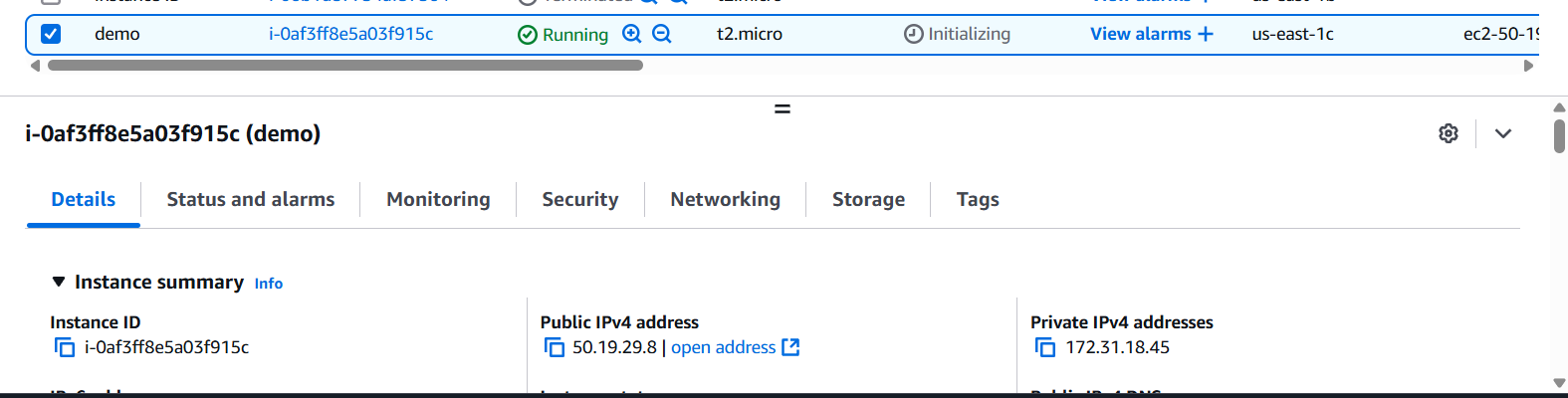This screenshot has height=398, width=1568.
Task: Select the Security tab
Action: tap(580, 199)
